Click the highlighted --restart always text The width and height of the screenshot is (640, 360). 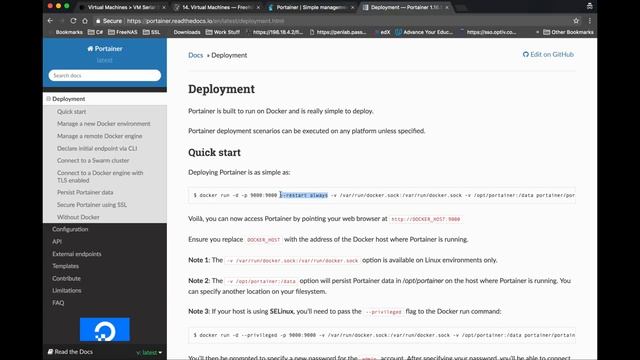tap(304, 195)
